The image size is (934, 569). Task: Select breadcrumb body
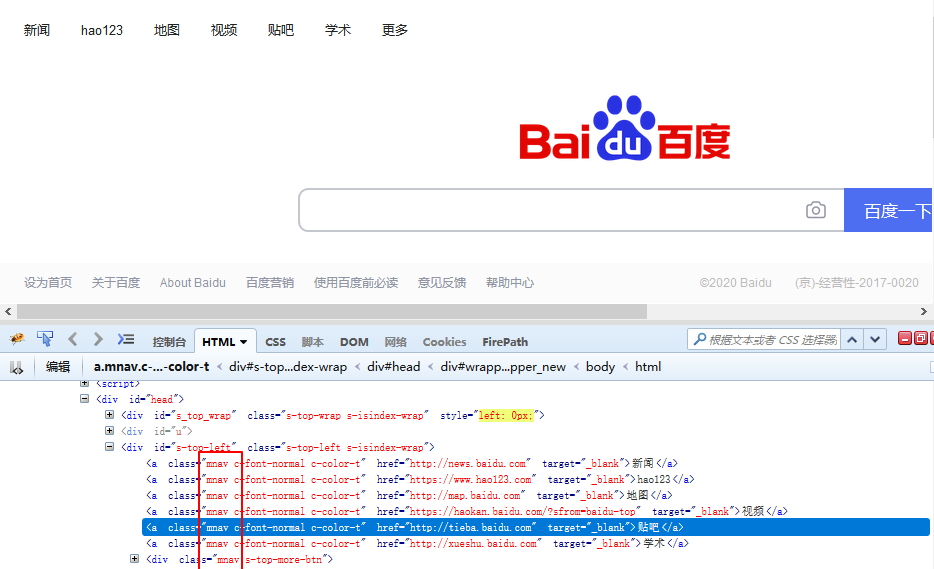[x=600, y=367]
